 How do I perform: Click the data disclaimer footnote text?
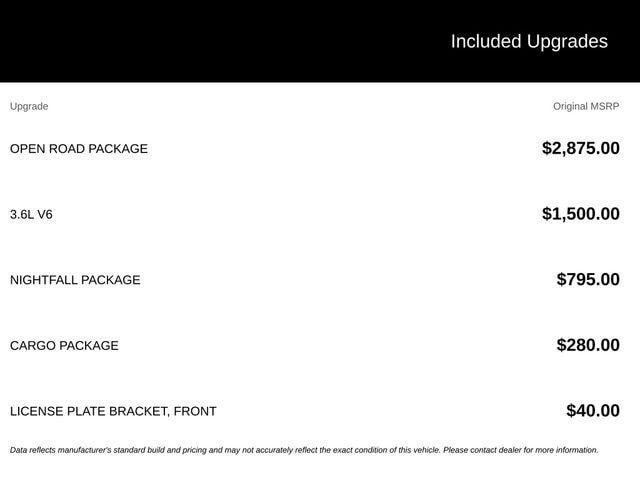304,450
